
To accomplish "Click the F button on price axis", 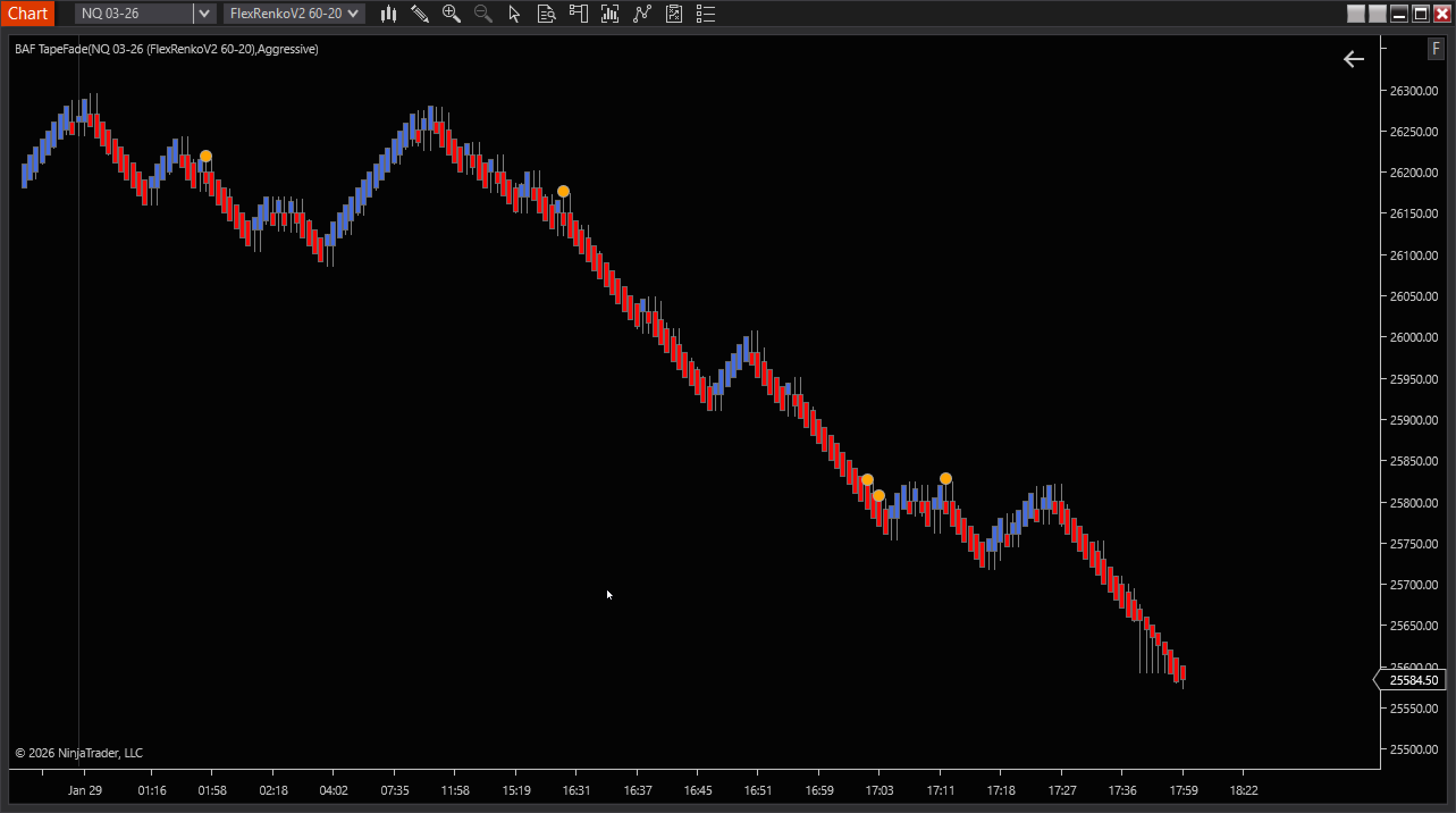I will [x=1436, y=49].
